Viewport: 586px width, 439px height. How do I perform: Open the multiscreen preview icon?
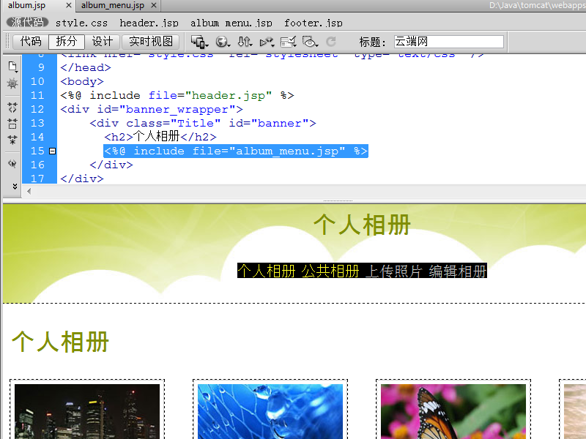[199, 41]
